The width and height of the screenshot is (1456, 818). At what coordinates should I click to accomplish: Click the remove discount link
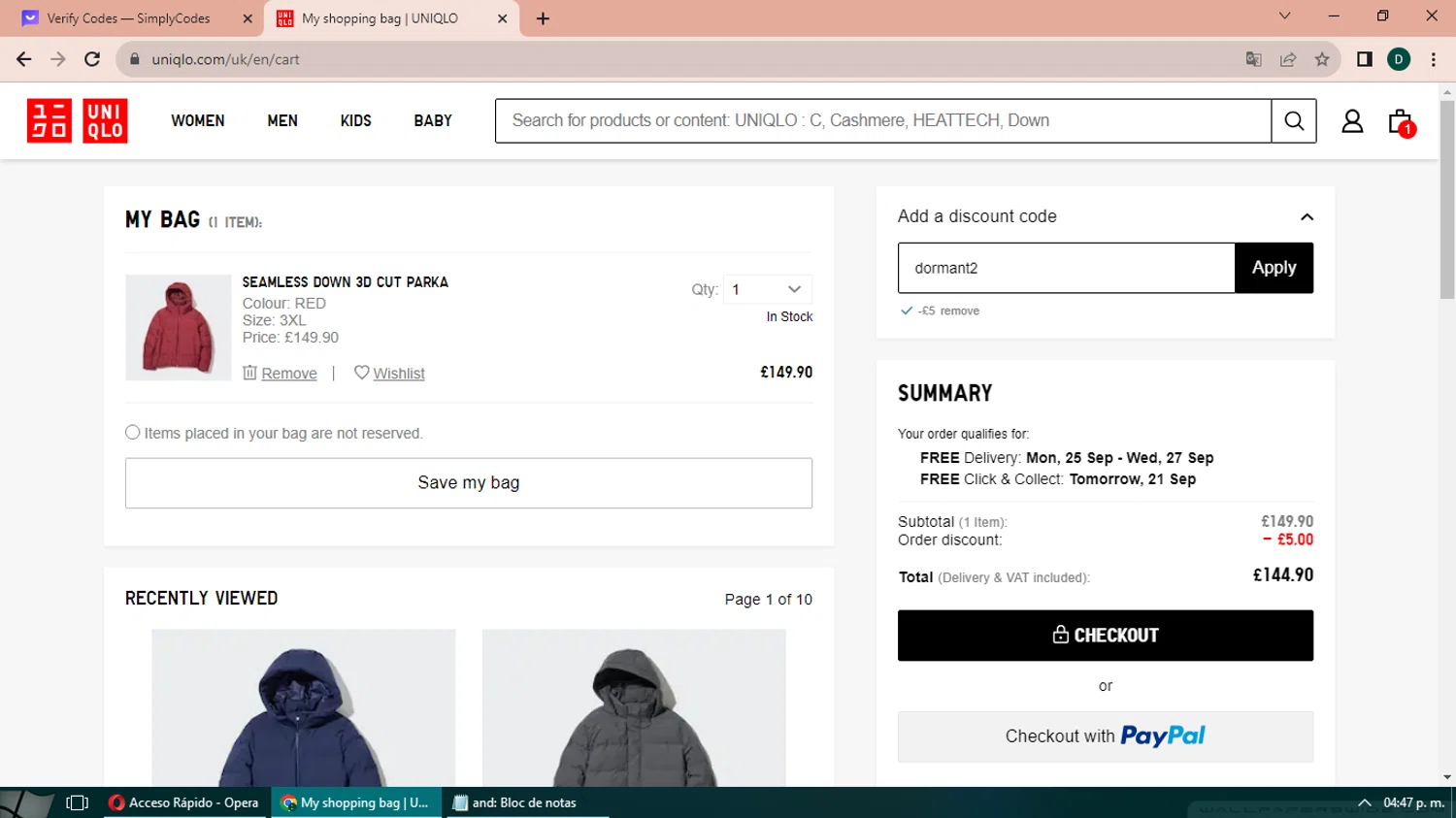tap(959, 311)
